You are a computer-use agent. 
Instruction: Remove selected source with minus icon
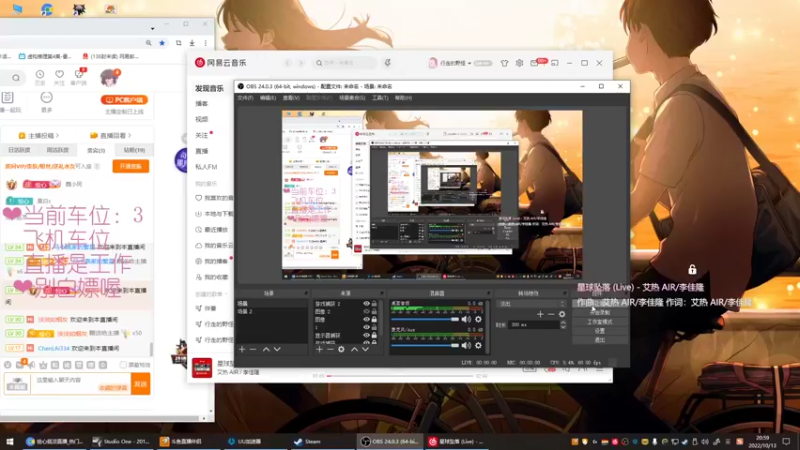[330, 349]
